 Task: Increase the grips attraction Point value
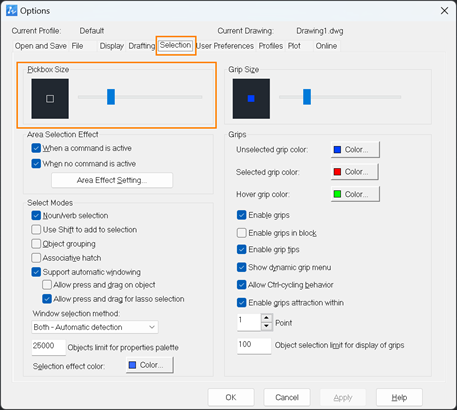tap(266, 318)
